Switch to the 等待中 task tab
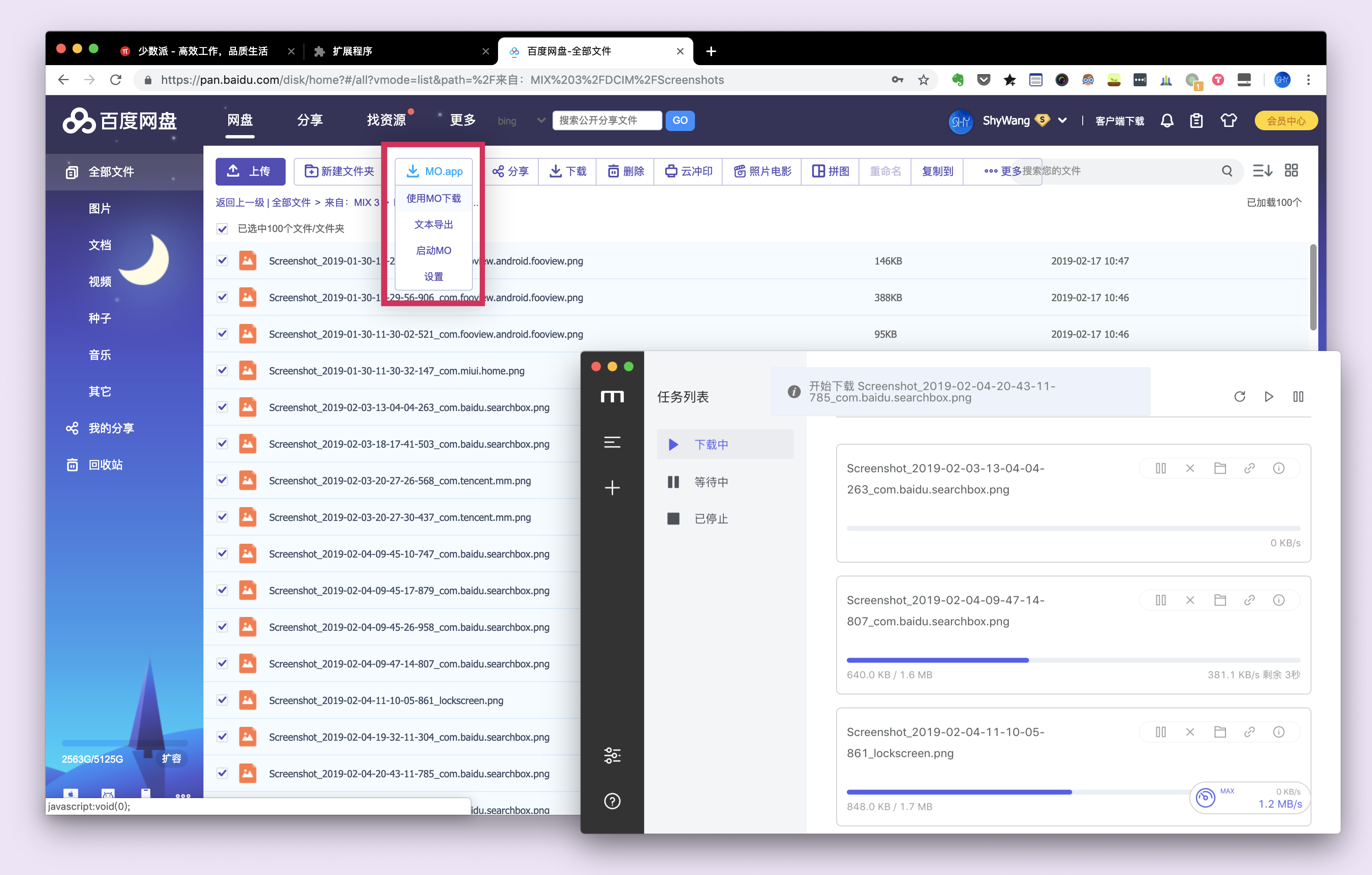 click(710, 482)
